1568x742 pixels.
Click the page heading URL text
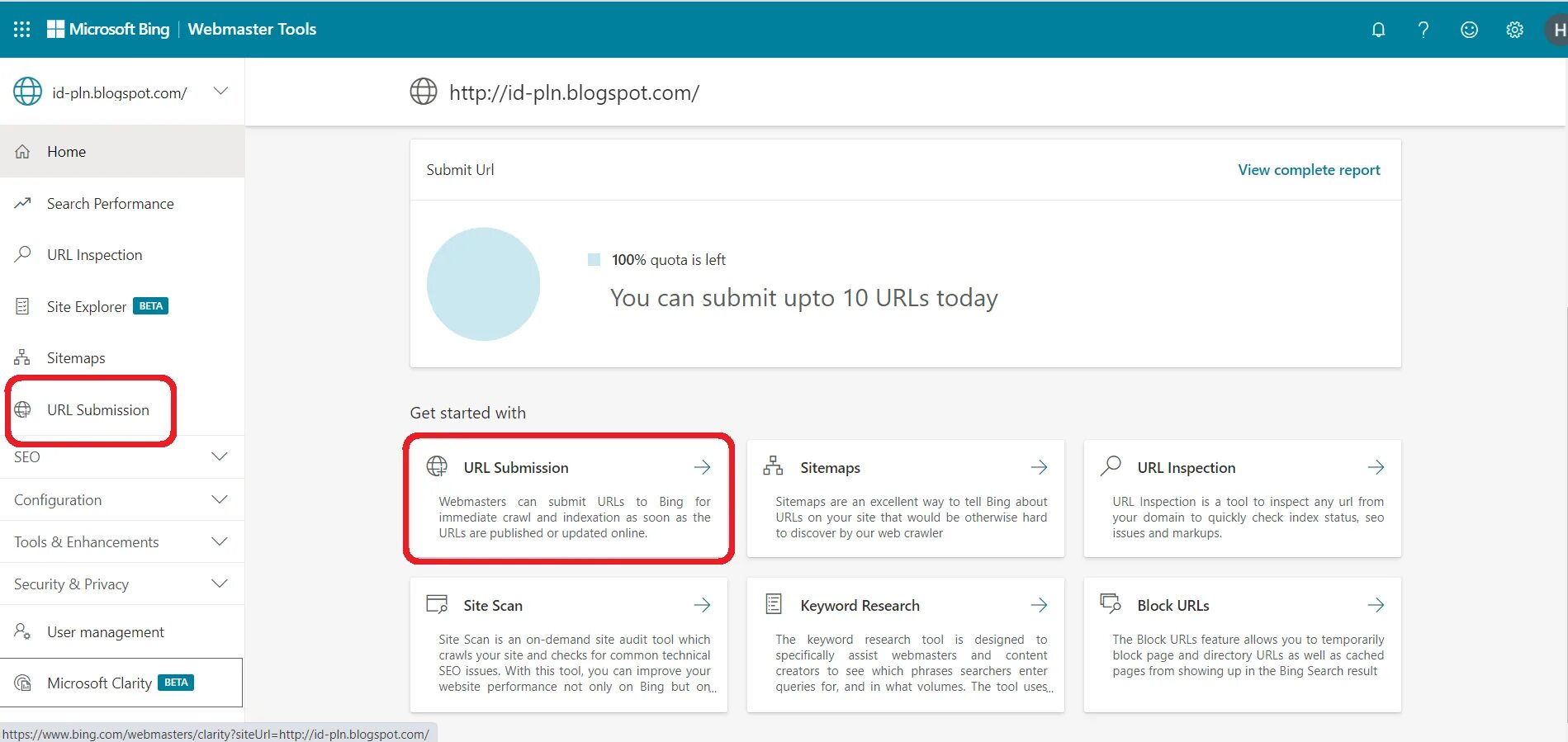(x=574, y=93)
